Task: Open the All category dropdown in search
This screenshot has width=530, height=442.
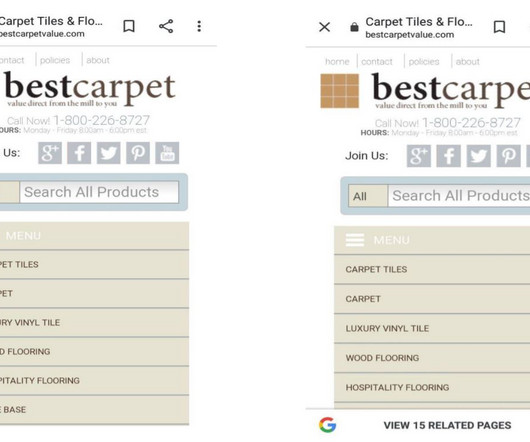Action: click(368, 196)
